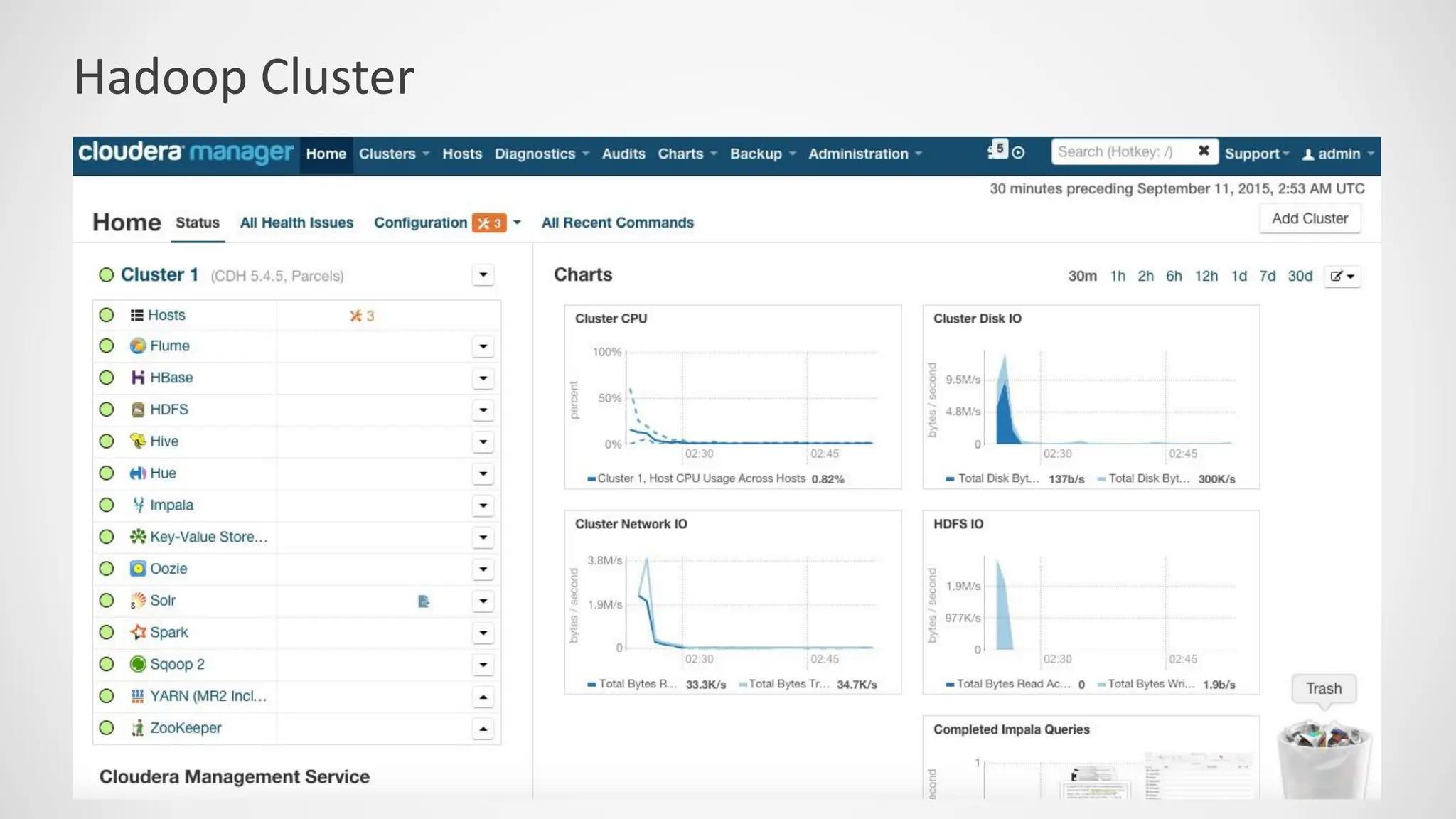The width and height of the screenshot is (1456, 819).
Task: Switch to All Health Issues tab
Action: click(x=296, y=223)
